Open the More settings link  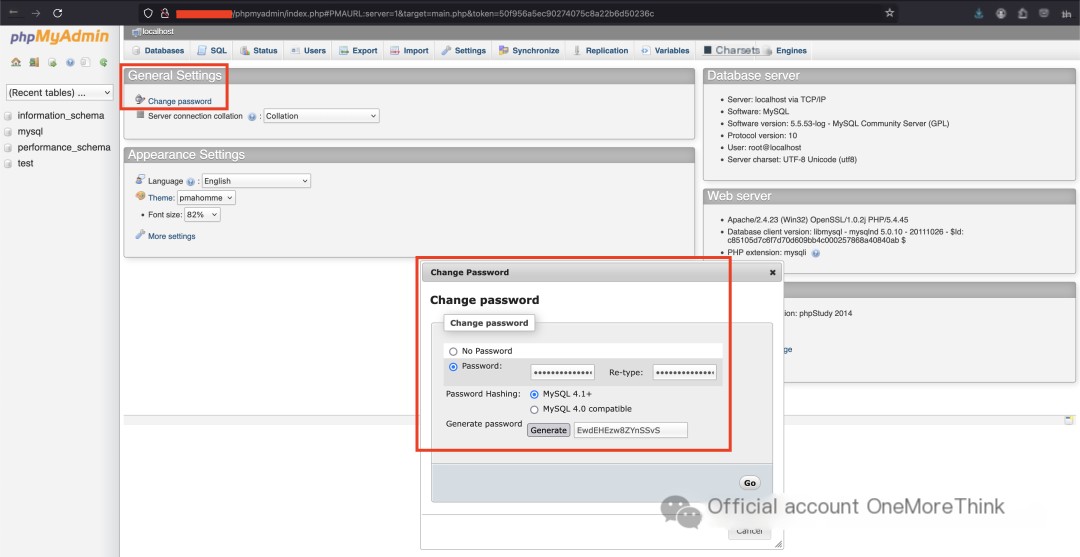click(172, 236)
